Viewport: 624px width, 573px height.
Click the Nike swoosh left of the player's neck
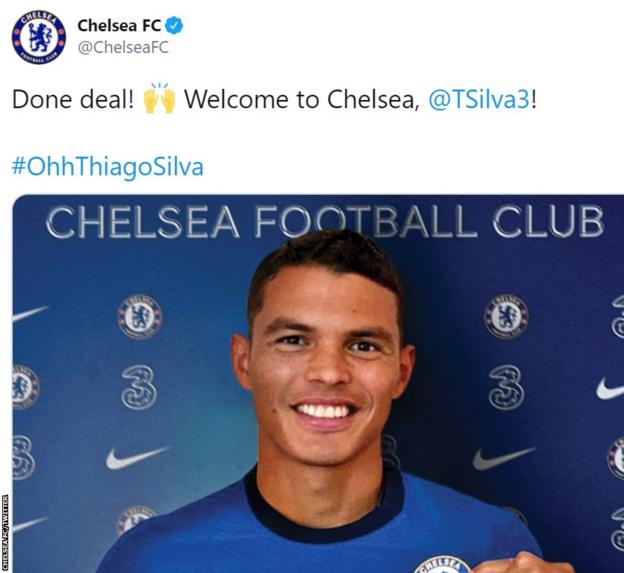pos(137,458)
